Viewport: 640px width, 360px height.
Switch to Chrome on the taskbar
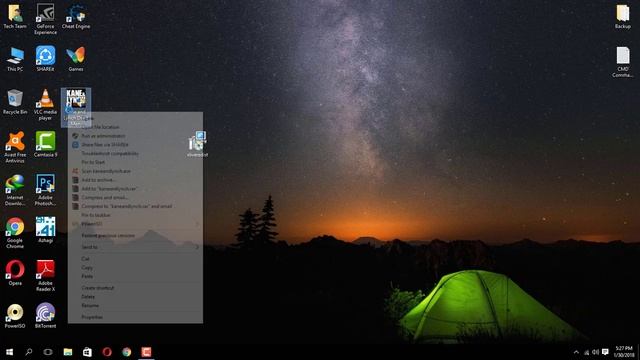coord(127,352)
